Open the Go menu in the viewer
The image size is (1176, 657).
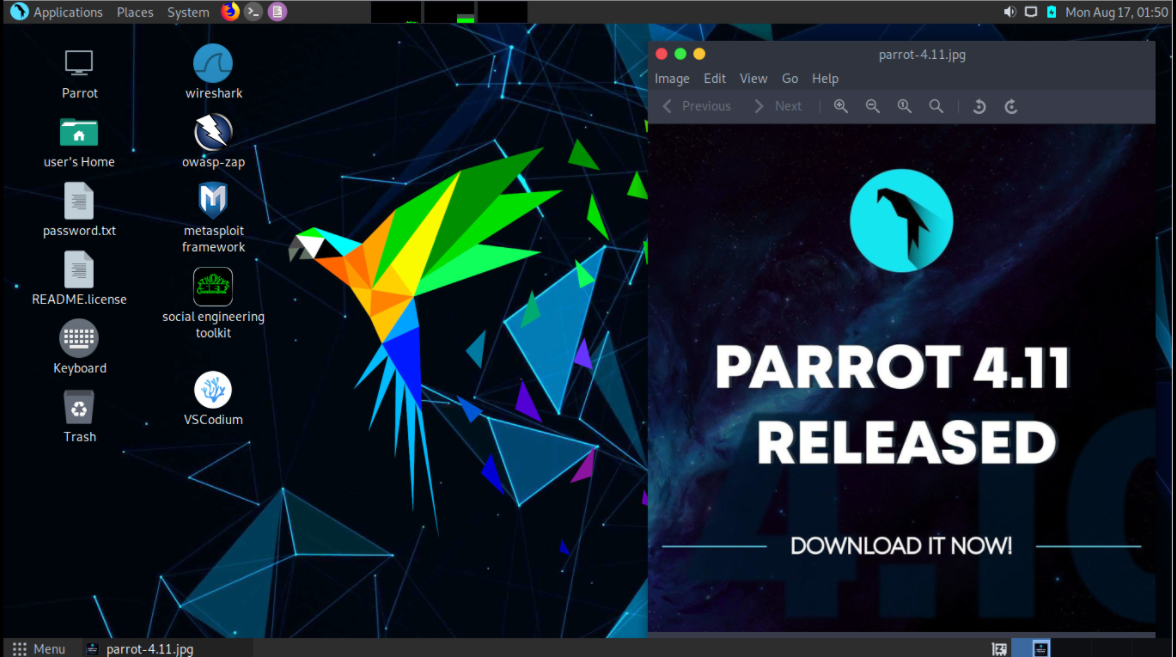pyautogui.click(x=790, y=78)
